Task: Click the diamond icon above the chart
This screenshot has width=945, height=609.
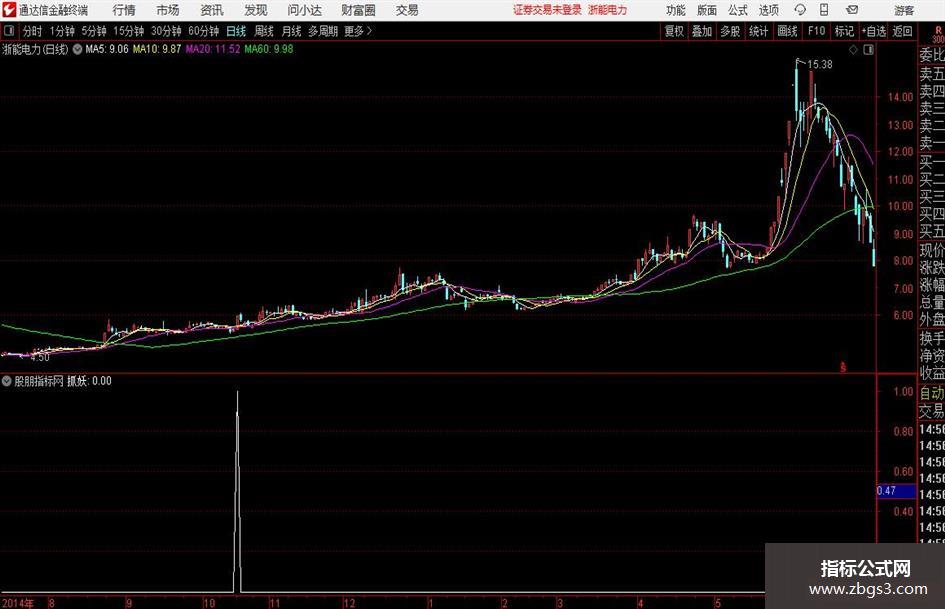Action: [x=853, y=50]
